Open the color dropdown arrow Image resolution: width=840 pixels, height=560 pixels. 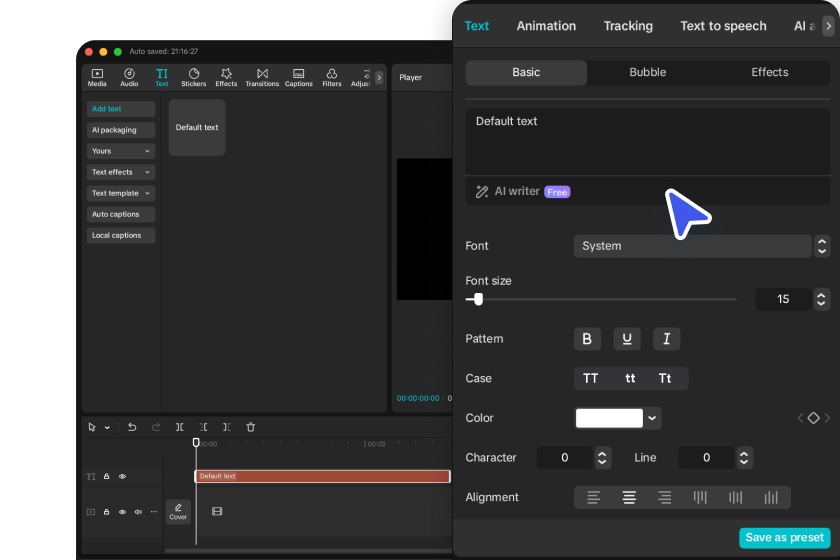[x=652, y=419]
